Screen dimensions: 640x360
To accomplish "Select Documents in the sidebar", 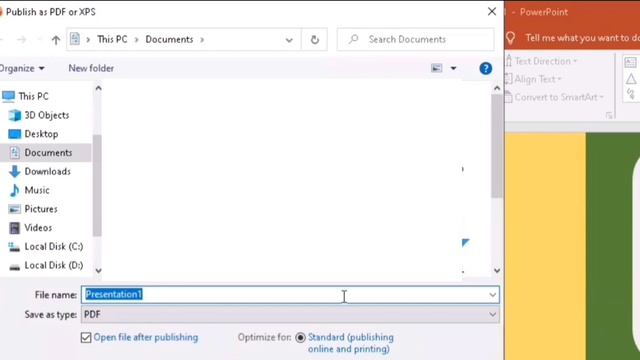I will click(x=48, y=153).
